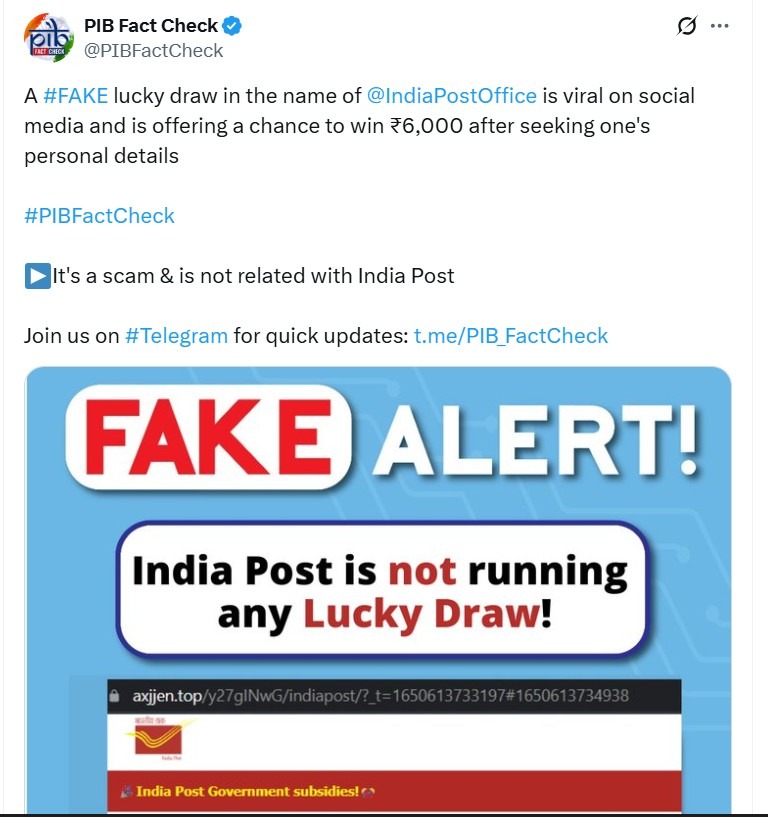Click the padlock icon beside axjjen.top
The height and width of the screenshot is (817, 768).
tap(115, 695)
